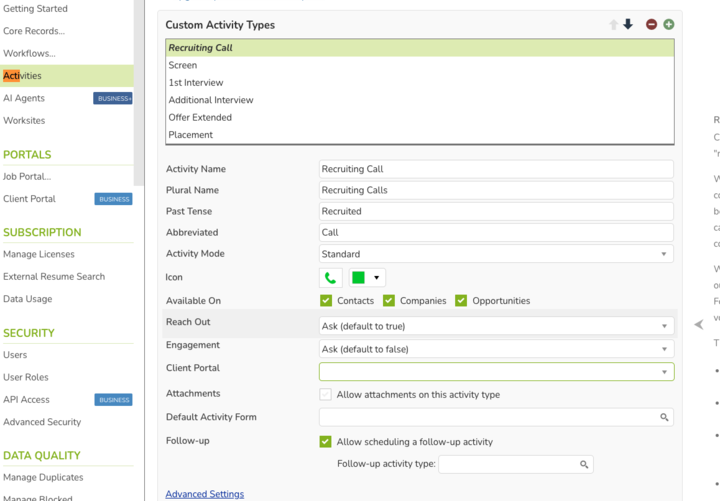The height and width of the screenshot is (501, 720).
Task: Uncheck the Contacts checkbox
Action: [326, 301]
